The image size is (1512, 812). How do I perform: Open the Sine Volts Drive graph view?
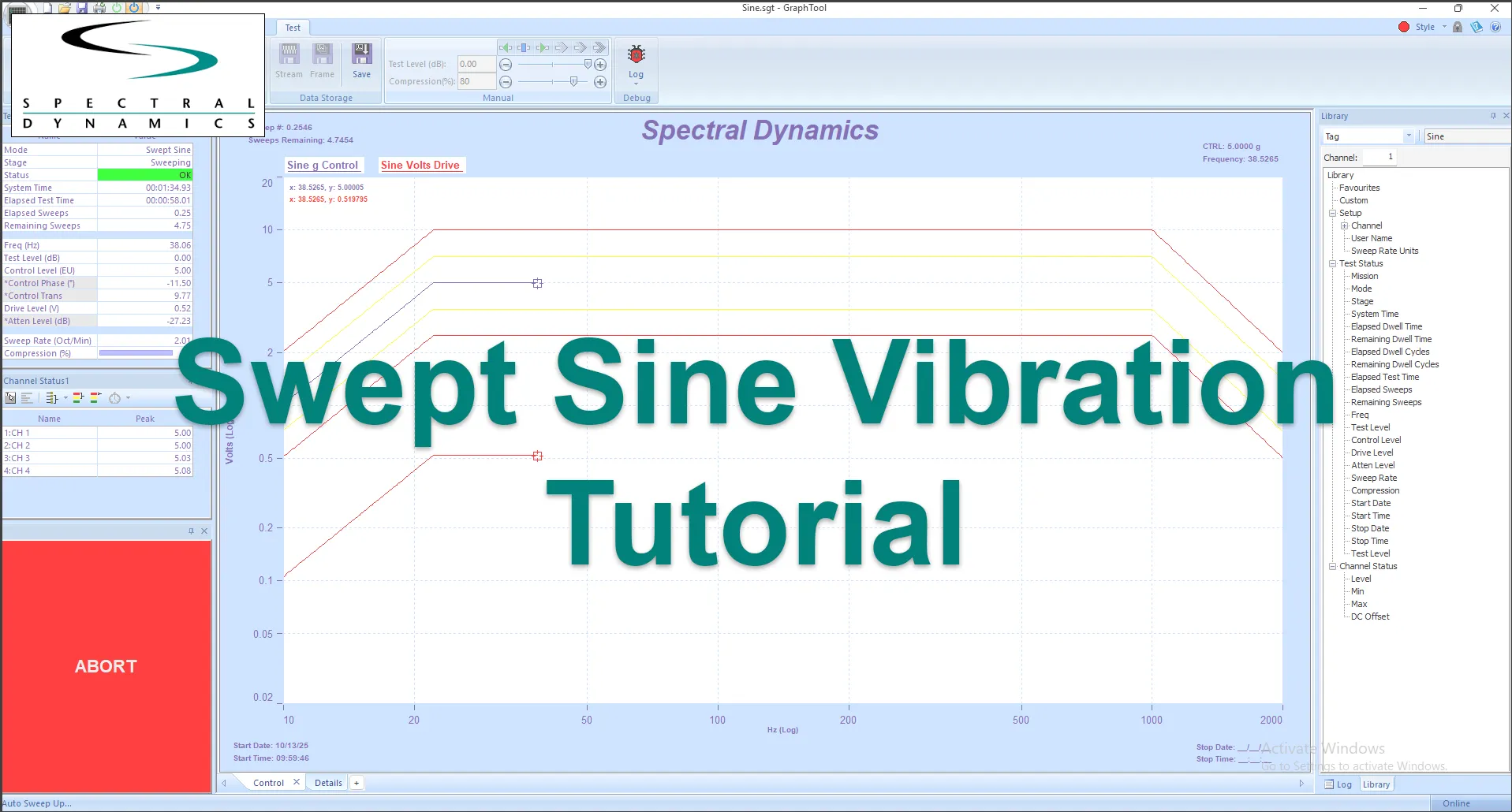420,165
